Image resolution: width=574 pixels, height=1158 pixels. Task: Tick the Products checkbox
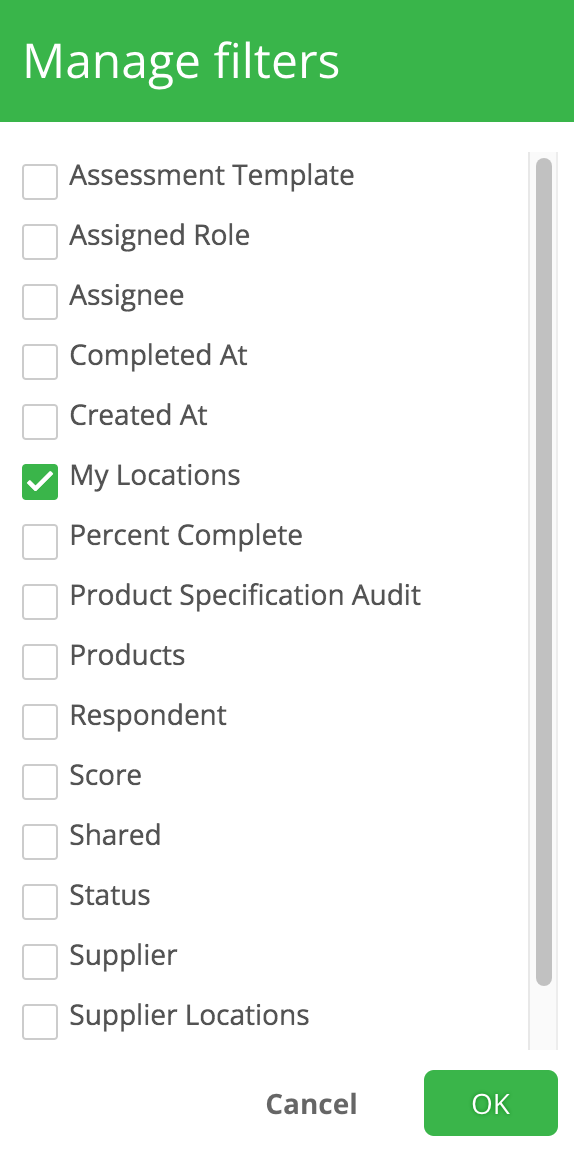[x=40, y=661]
